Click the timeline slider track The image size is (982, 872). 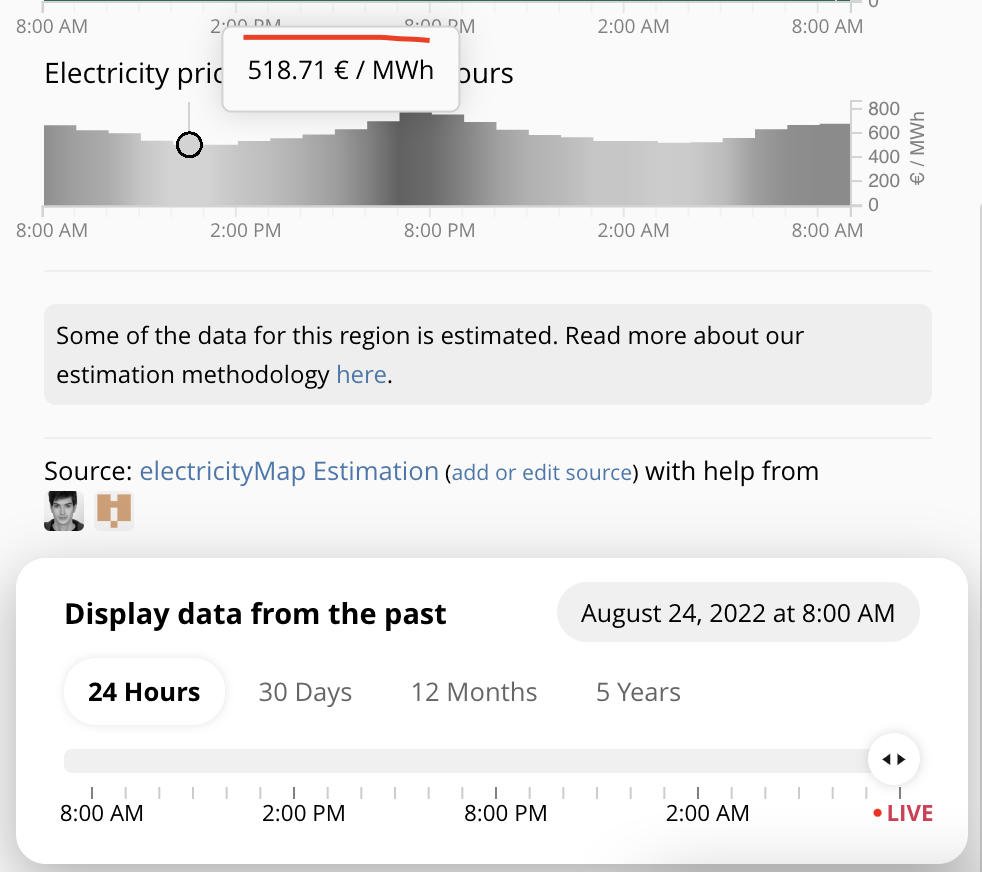pos(450,760)
